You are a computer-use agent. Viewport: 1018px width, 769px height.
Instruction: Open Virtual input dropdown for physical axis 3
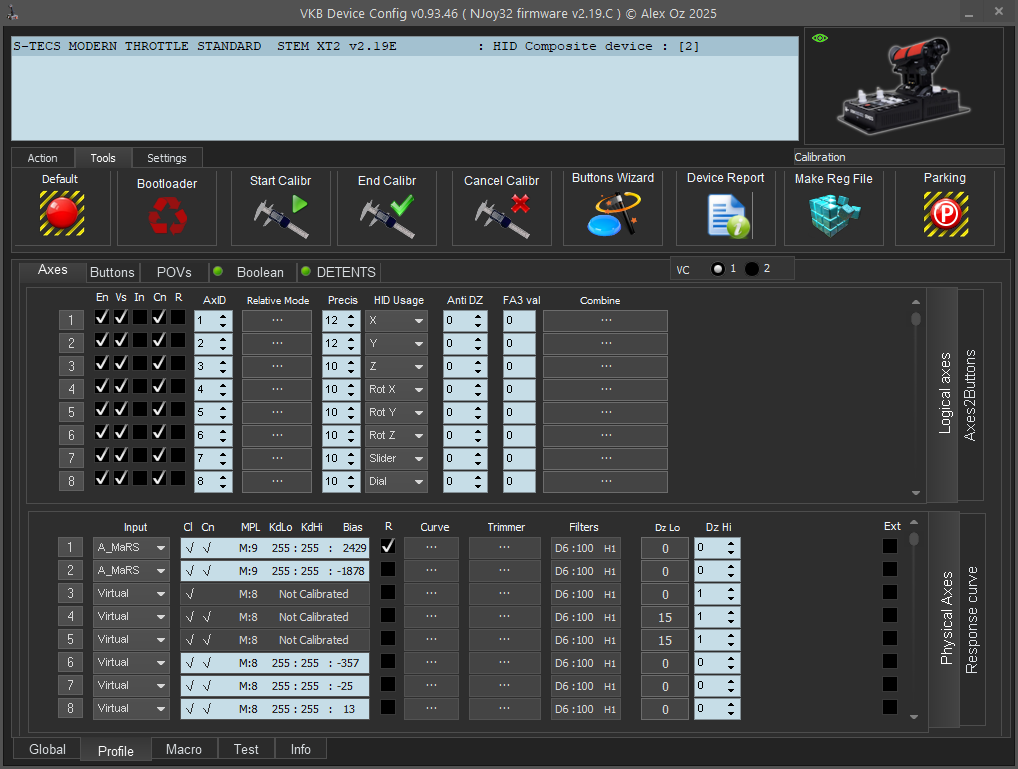point(131,594)
